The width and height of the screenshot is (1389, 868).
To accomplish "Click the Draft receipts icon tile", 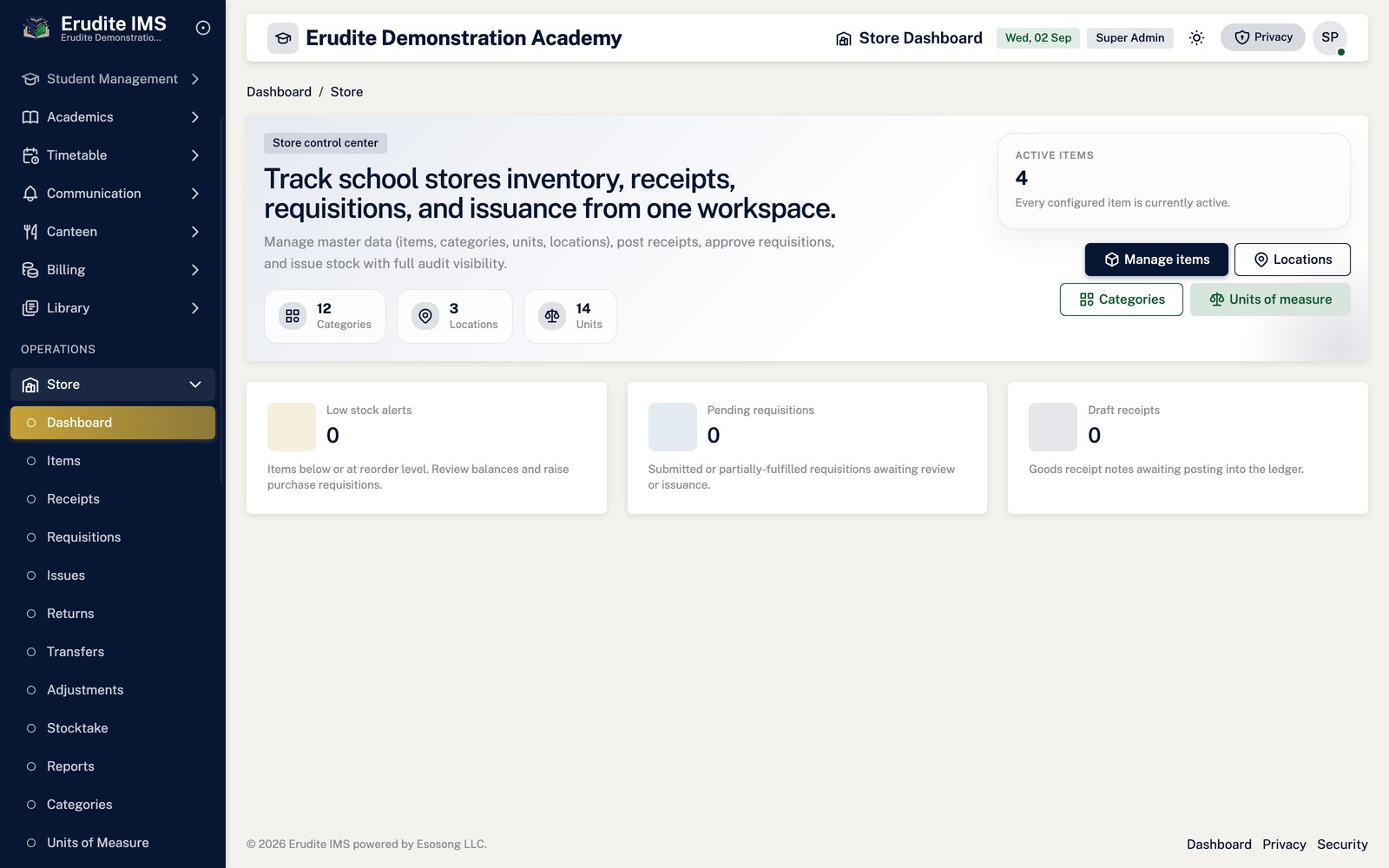I will tap(1053, 427).
